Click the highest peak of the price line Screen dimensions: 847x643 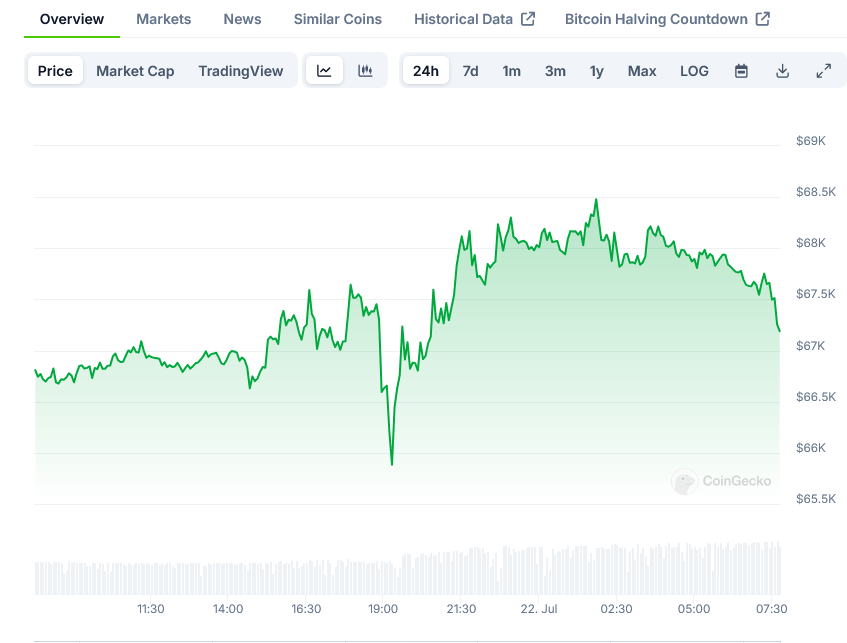(596, 199)
